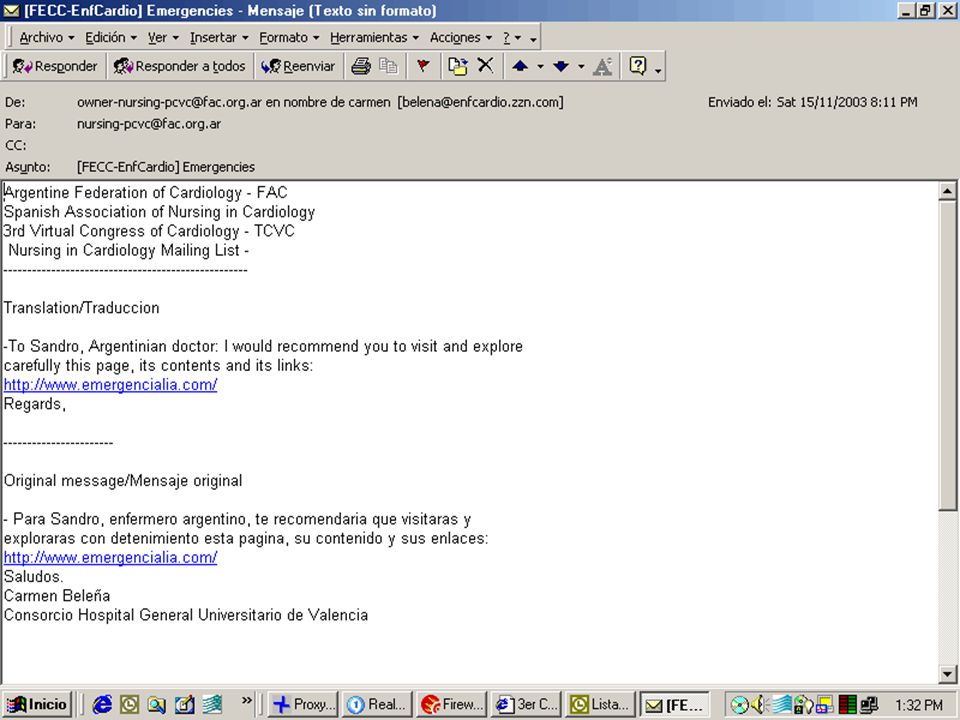Switch to 3er C taskbar window
960x720 pixels.
coord(526,705)
